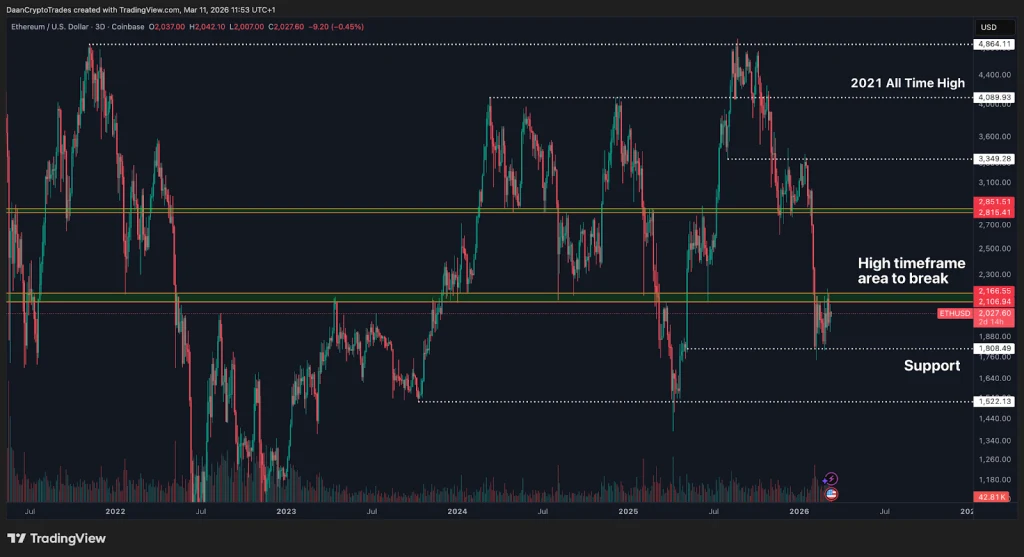Click the DaanCryptoTrades created-with header text
Image resolution: width=1024 pixels, height=557 pixels.
point(140,10)
